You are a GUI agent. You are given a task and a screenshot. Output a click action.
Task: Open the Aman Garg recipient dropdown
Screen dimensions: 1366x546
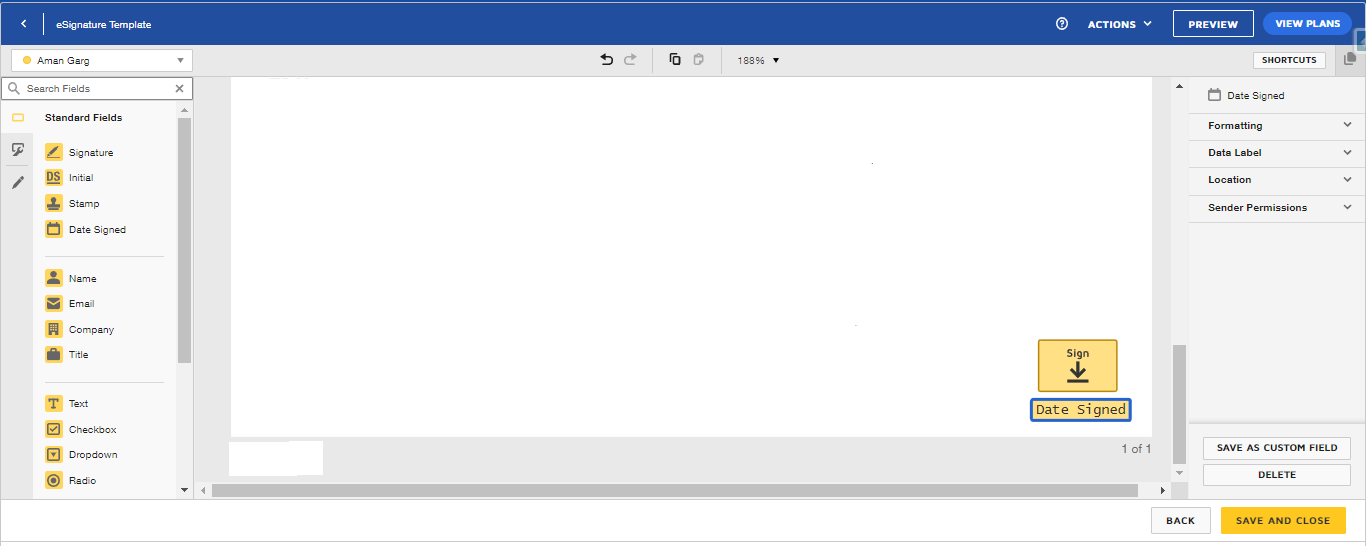[102, 61]
